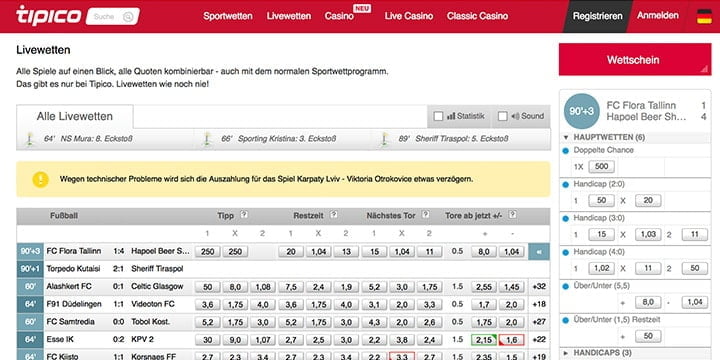Enable the Sound checkbox
This screenshot has width=720, height=360.
point(502,116)
